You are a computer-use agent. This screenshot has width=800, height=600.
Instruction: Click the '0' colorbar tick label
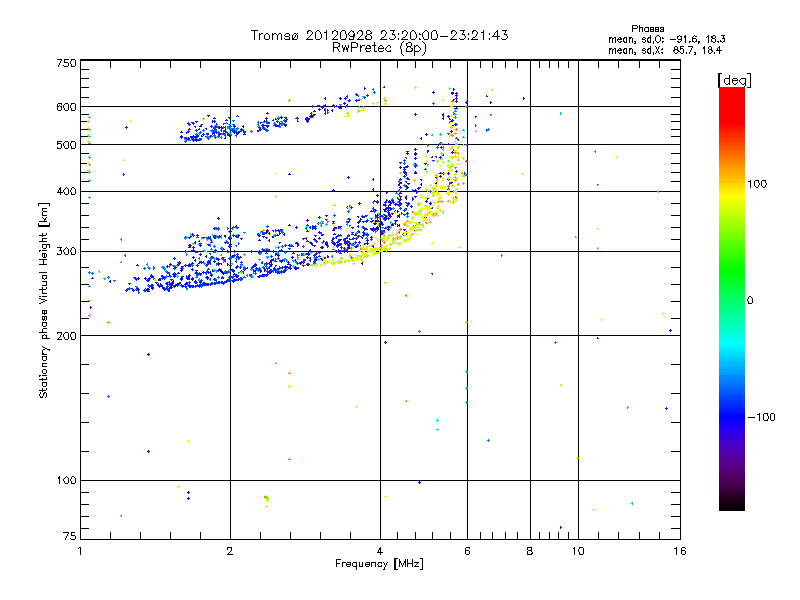749,301
